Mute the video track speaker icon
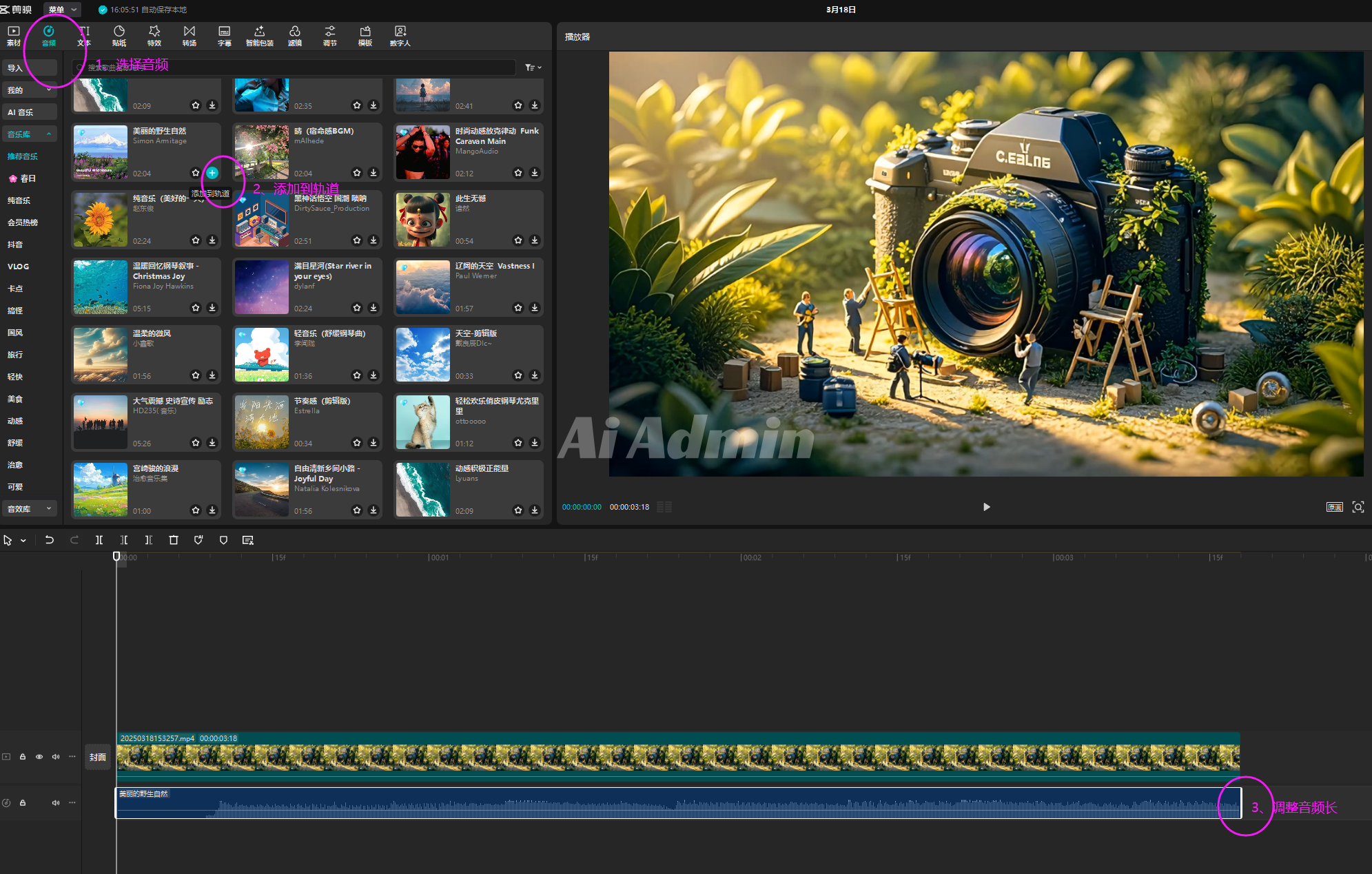Image resolution: width=1372 pixels, height=874 pixels. [x=56, y=757]
